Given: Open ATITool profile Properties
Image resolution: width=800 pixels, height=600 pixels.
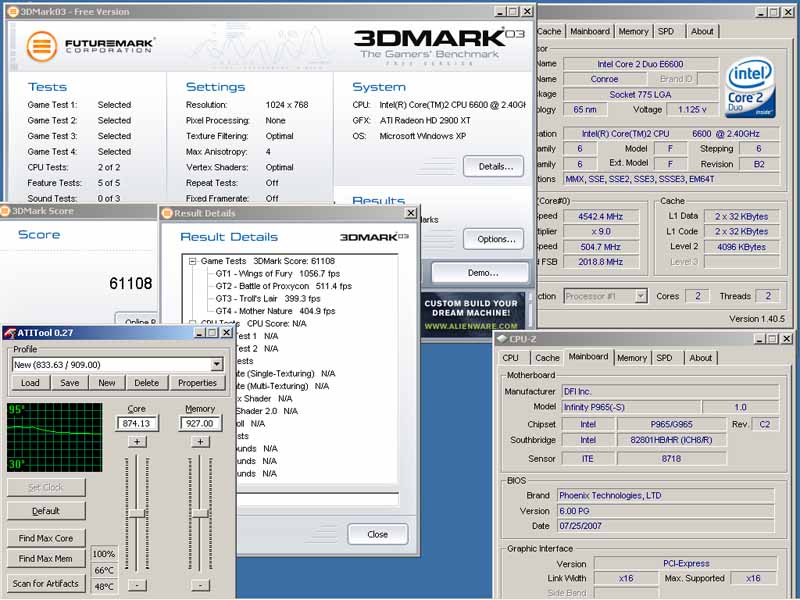Looking at the screenshot, I should point(197,383).
